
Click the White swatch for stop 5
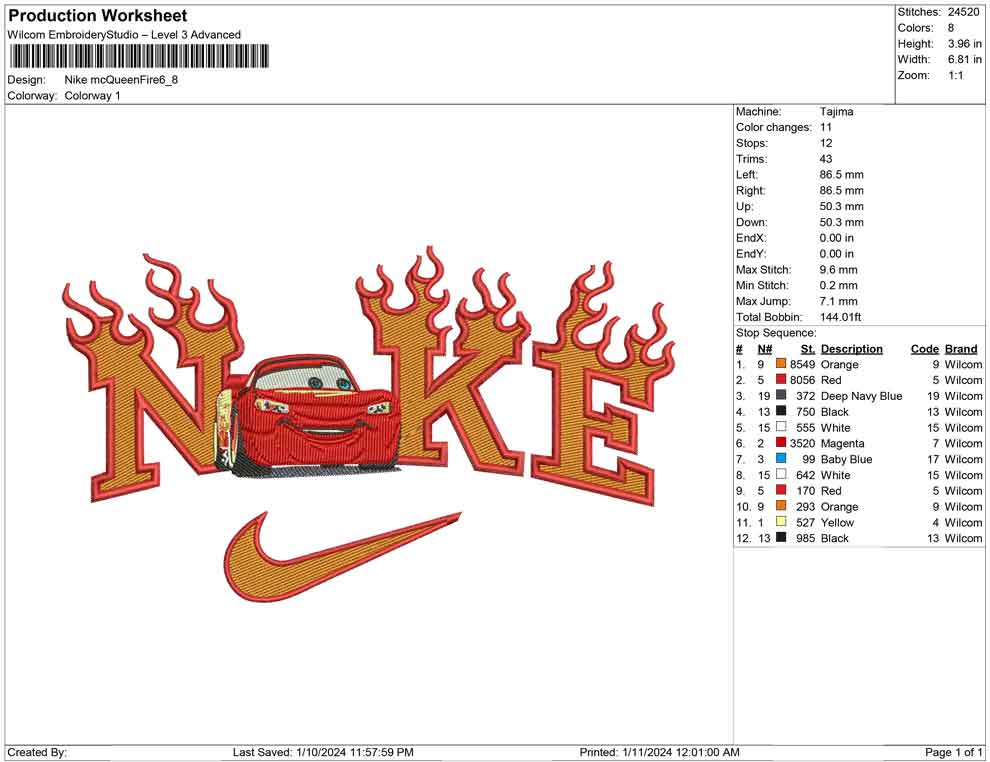[x=781, y=427]
